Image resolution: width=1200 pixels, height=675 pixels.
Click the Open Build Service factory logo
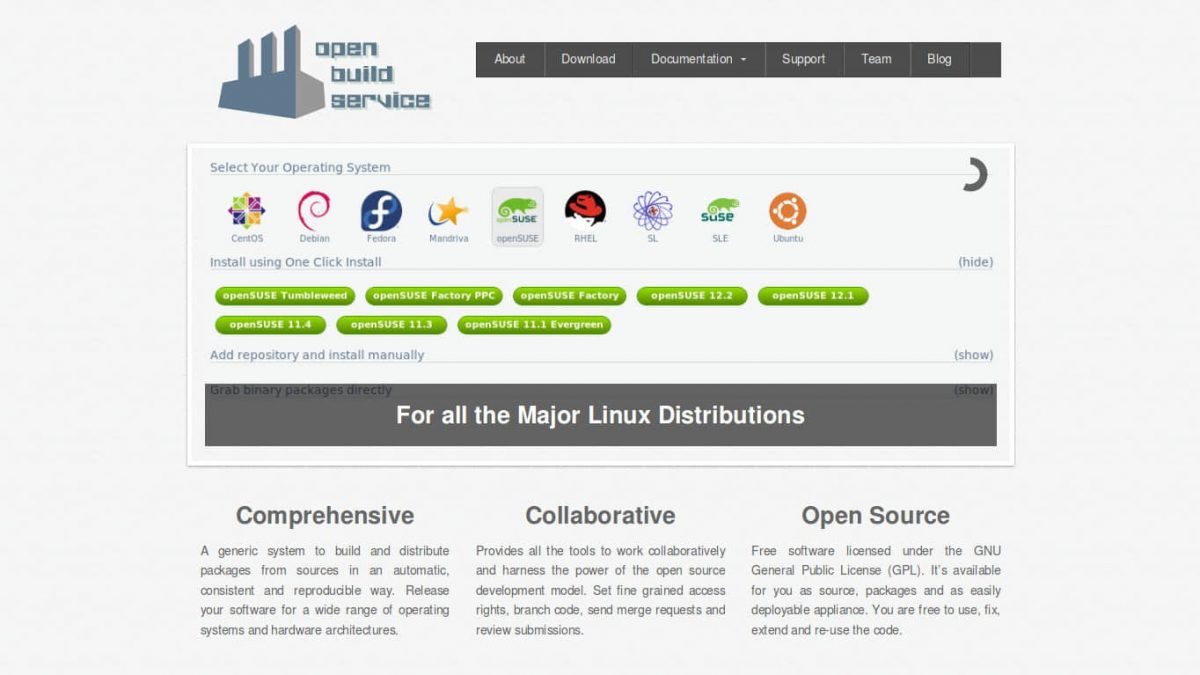tap(325, 72)
